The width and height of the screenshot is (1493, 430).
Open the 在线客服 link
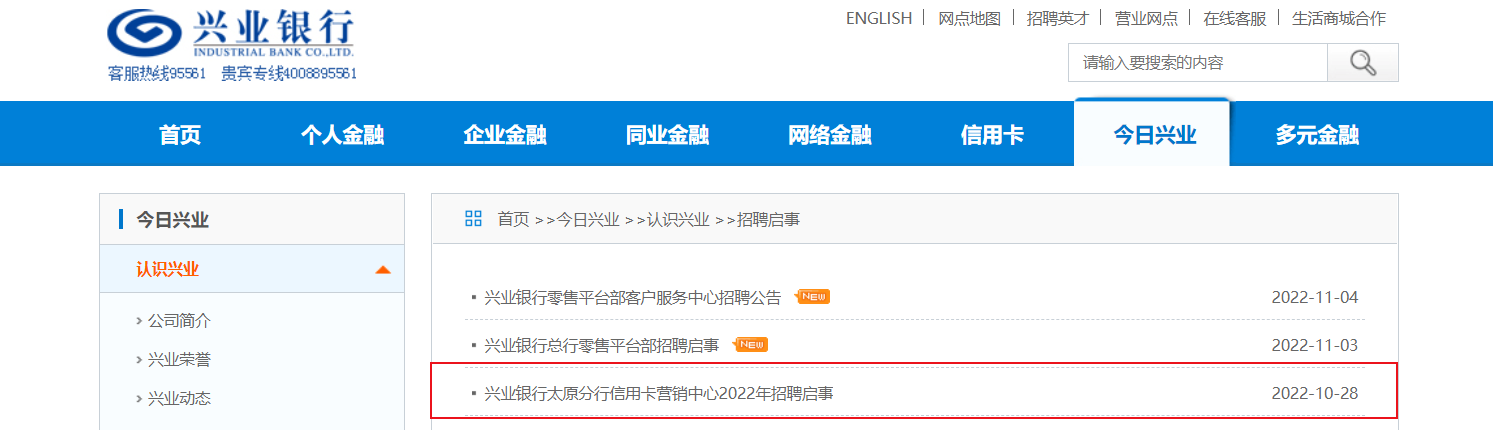[x=1235, y=18]
